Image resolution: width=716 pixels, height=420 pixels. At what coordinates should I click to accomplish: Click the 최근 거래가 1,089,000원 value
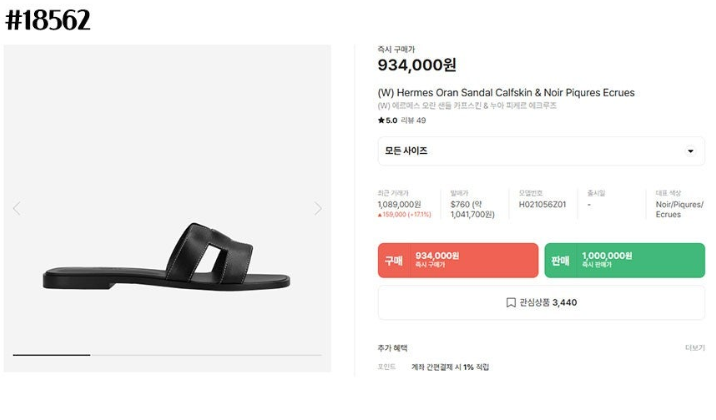pos(399,205)
